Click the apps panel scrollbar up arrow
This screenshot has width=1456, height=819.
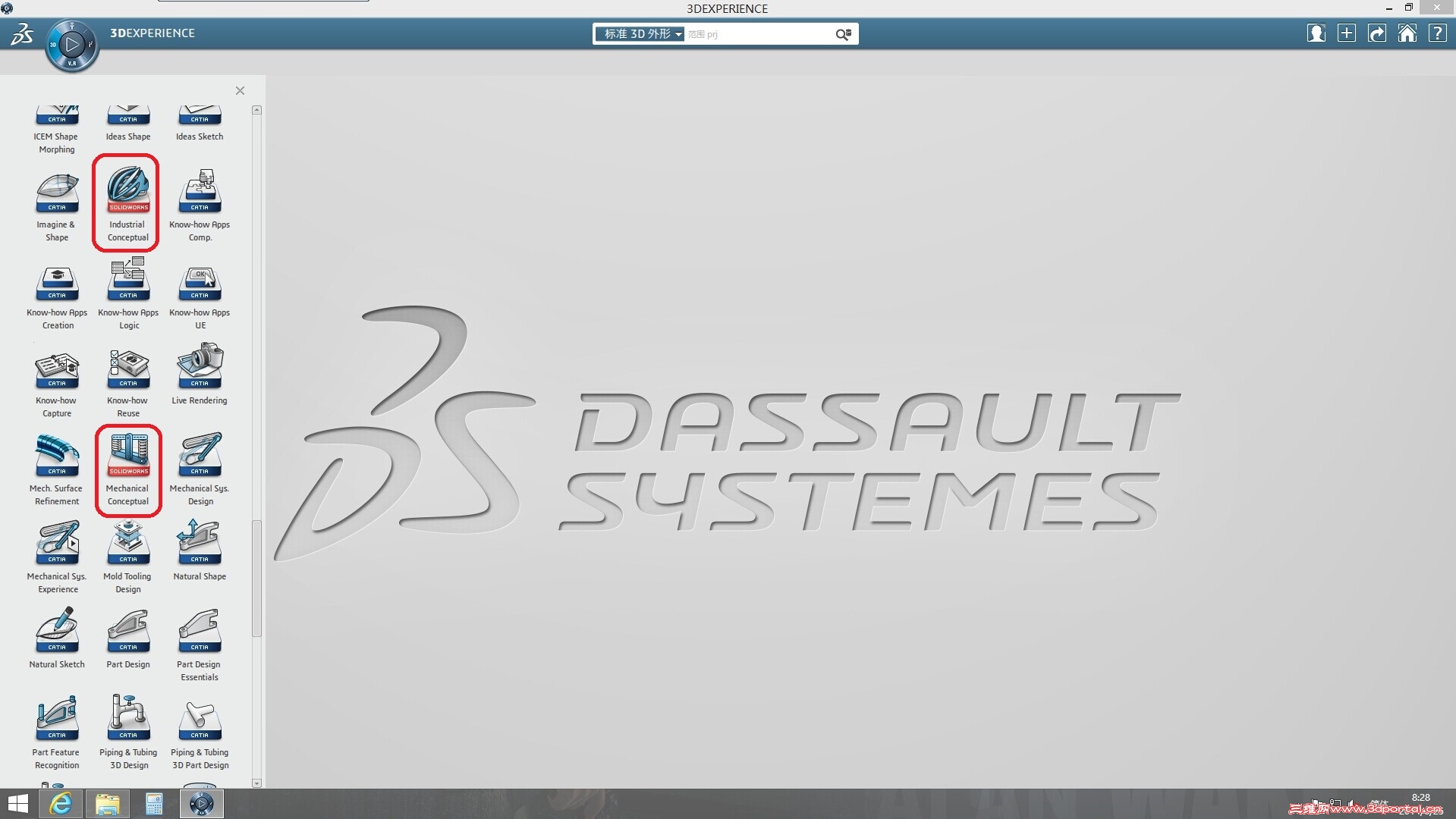pyautogui.click(x=256, y=111)
